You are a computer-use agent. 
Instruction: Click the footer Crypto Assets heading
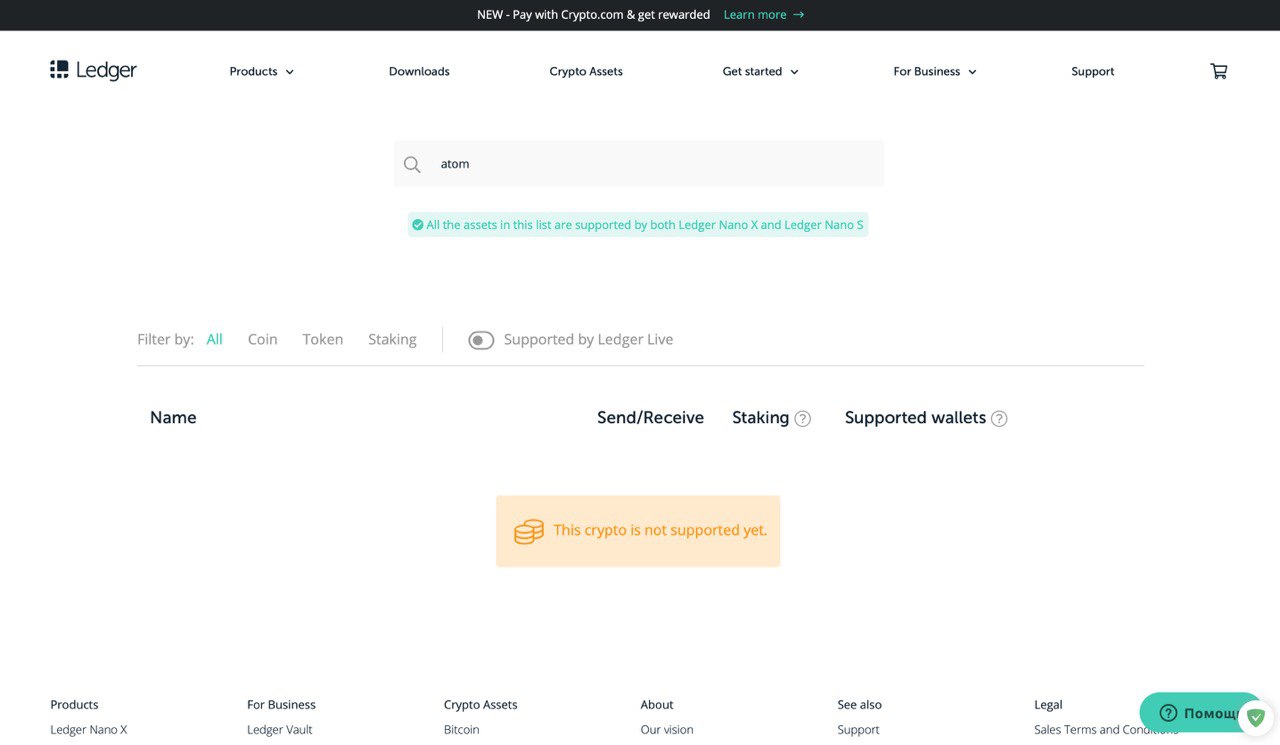pos(480,705)
